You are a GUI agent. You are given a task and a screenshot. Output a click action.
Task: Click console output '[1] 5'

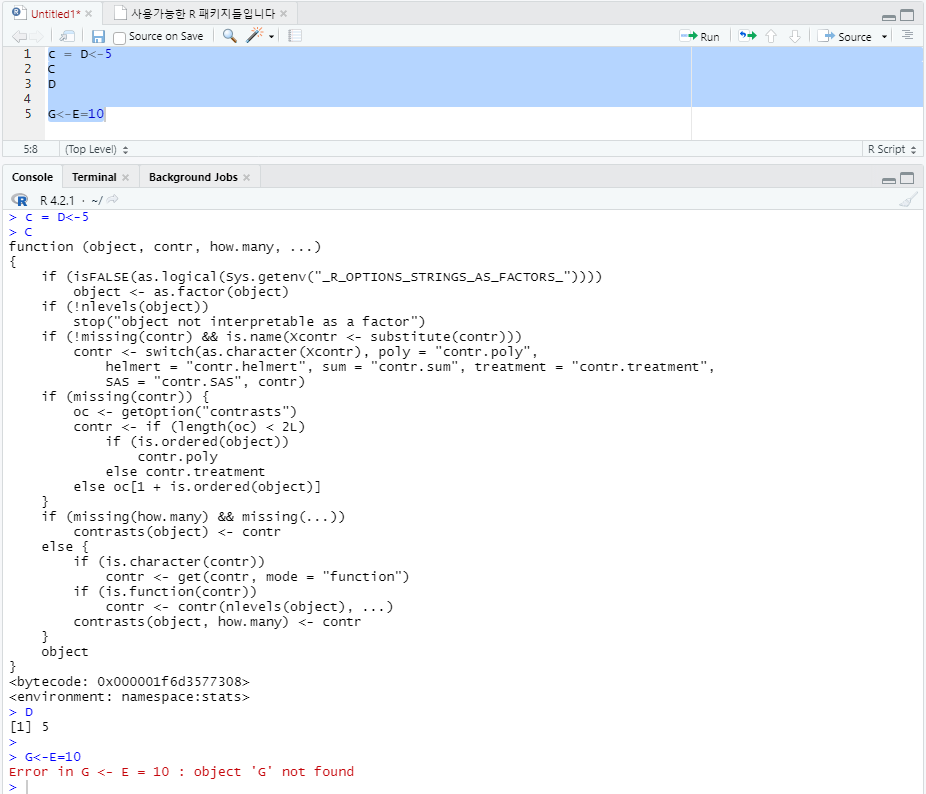(x=29, y=727)
